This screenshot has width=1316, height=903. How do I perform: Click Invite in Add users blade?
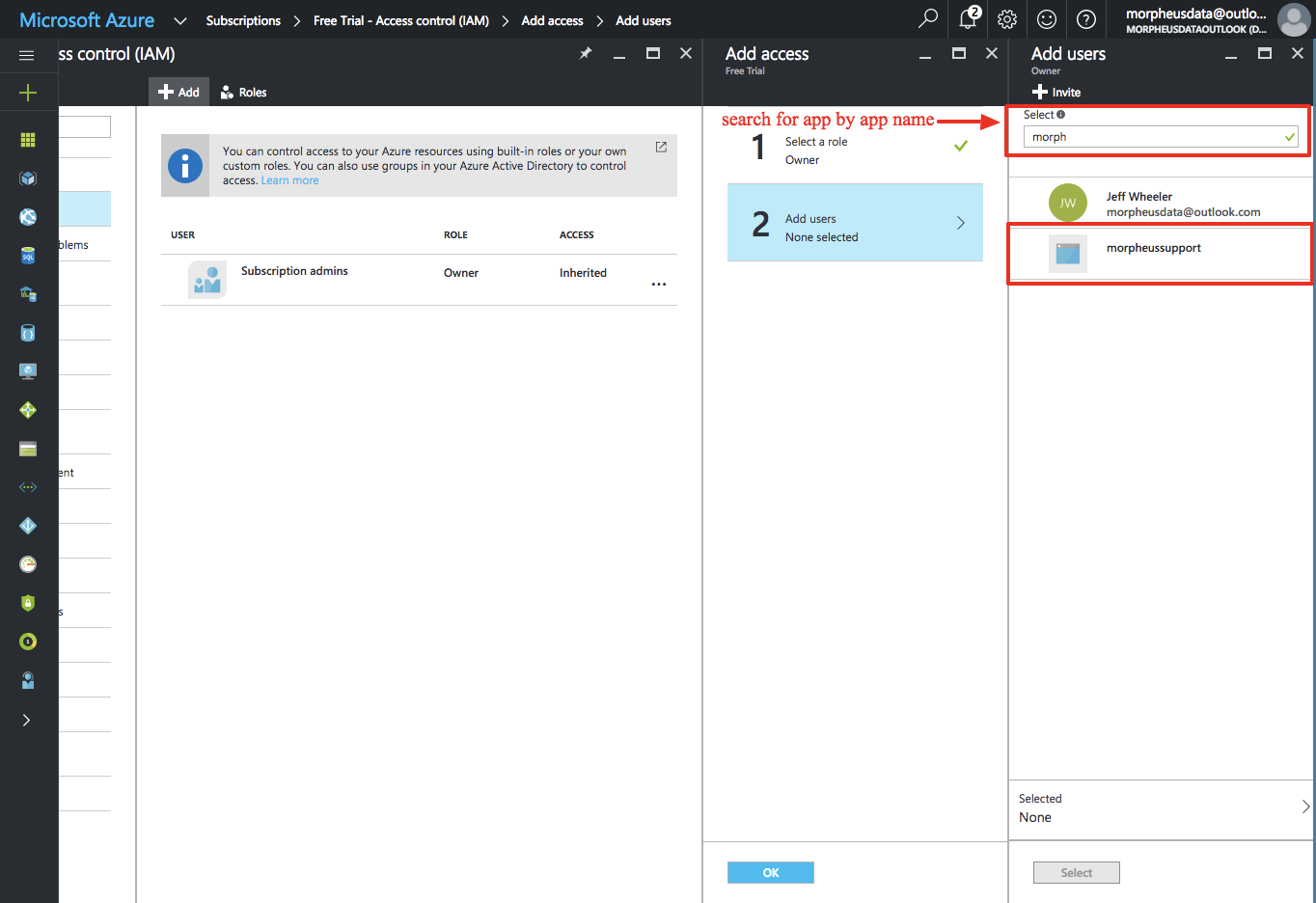(1056, 92)
